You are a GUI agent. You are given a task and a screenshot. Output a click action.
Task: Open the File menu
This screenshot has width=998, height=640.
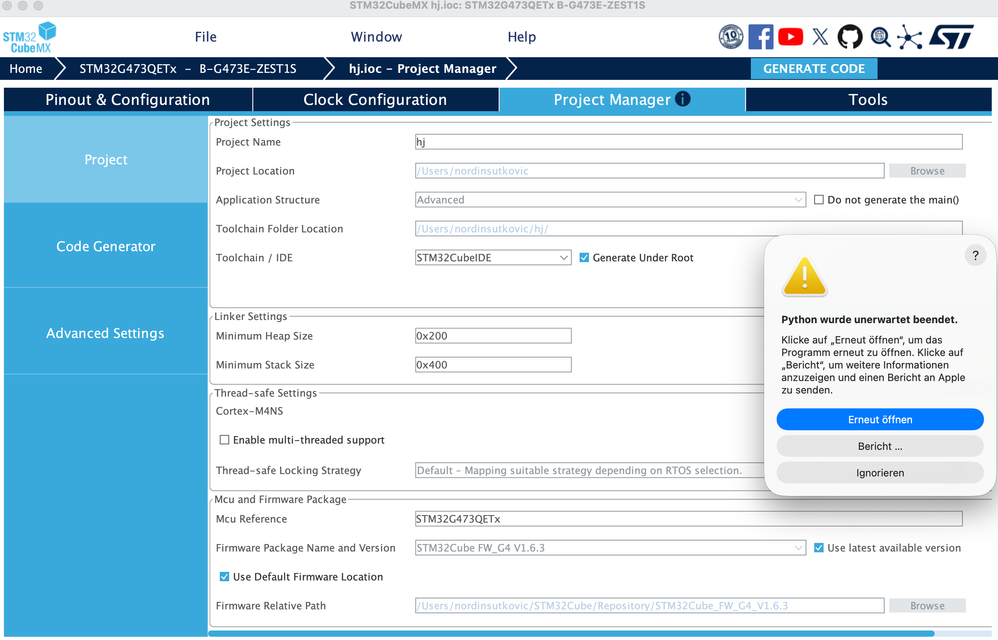point(206,37)
